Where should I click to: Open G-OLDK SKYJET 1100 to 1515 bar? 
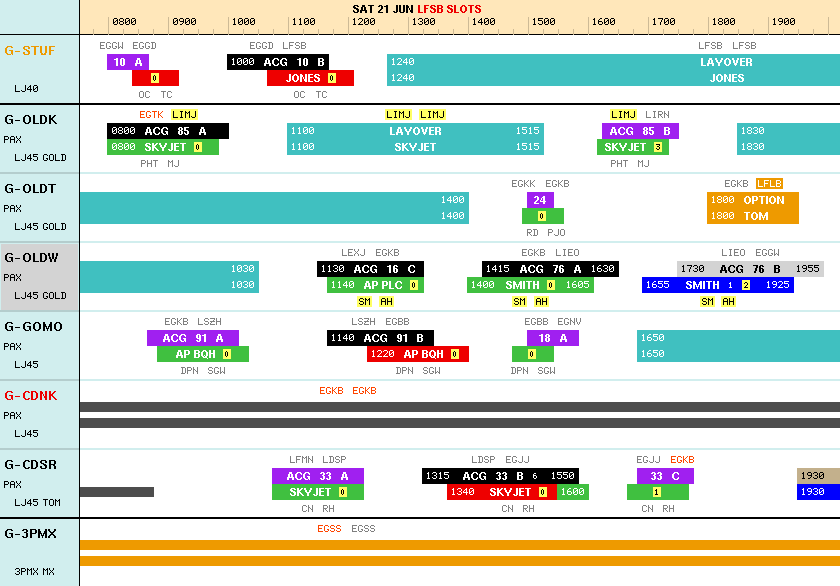[415, 147]
